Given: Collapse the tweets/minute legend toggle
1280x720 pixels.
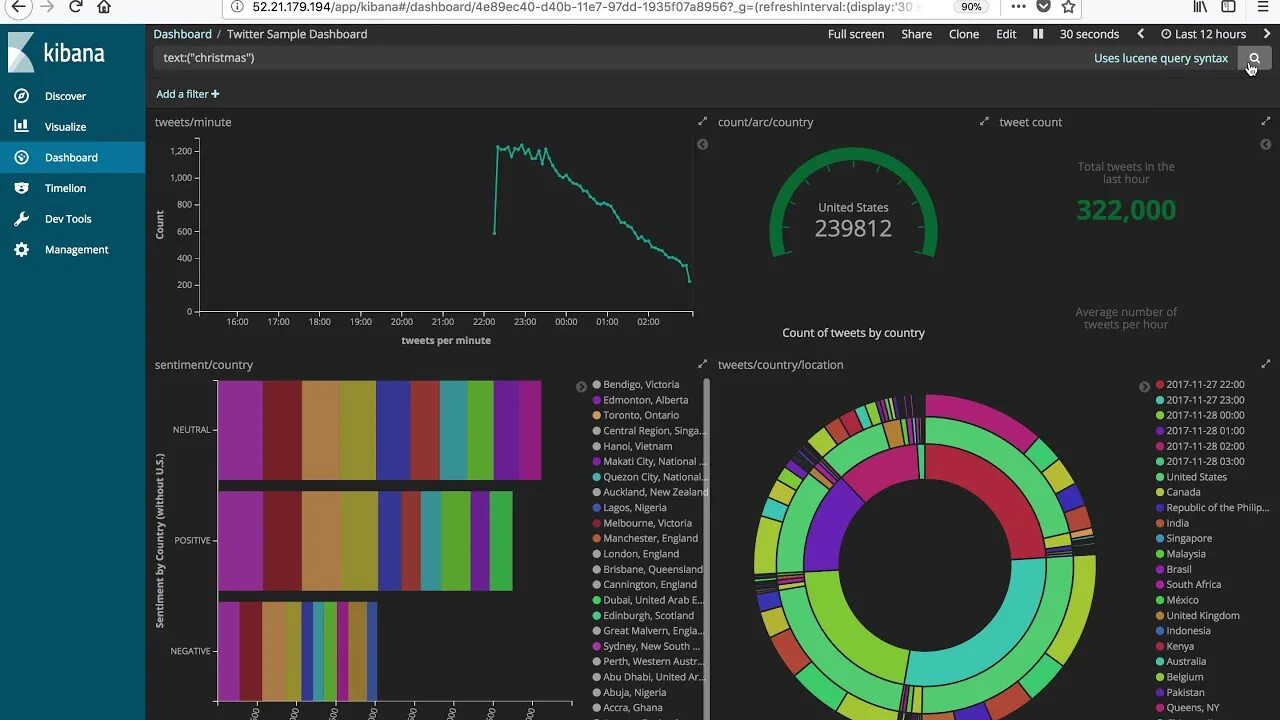Looking at the screenshot, I should click(702, 145).
